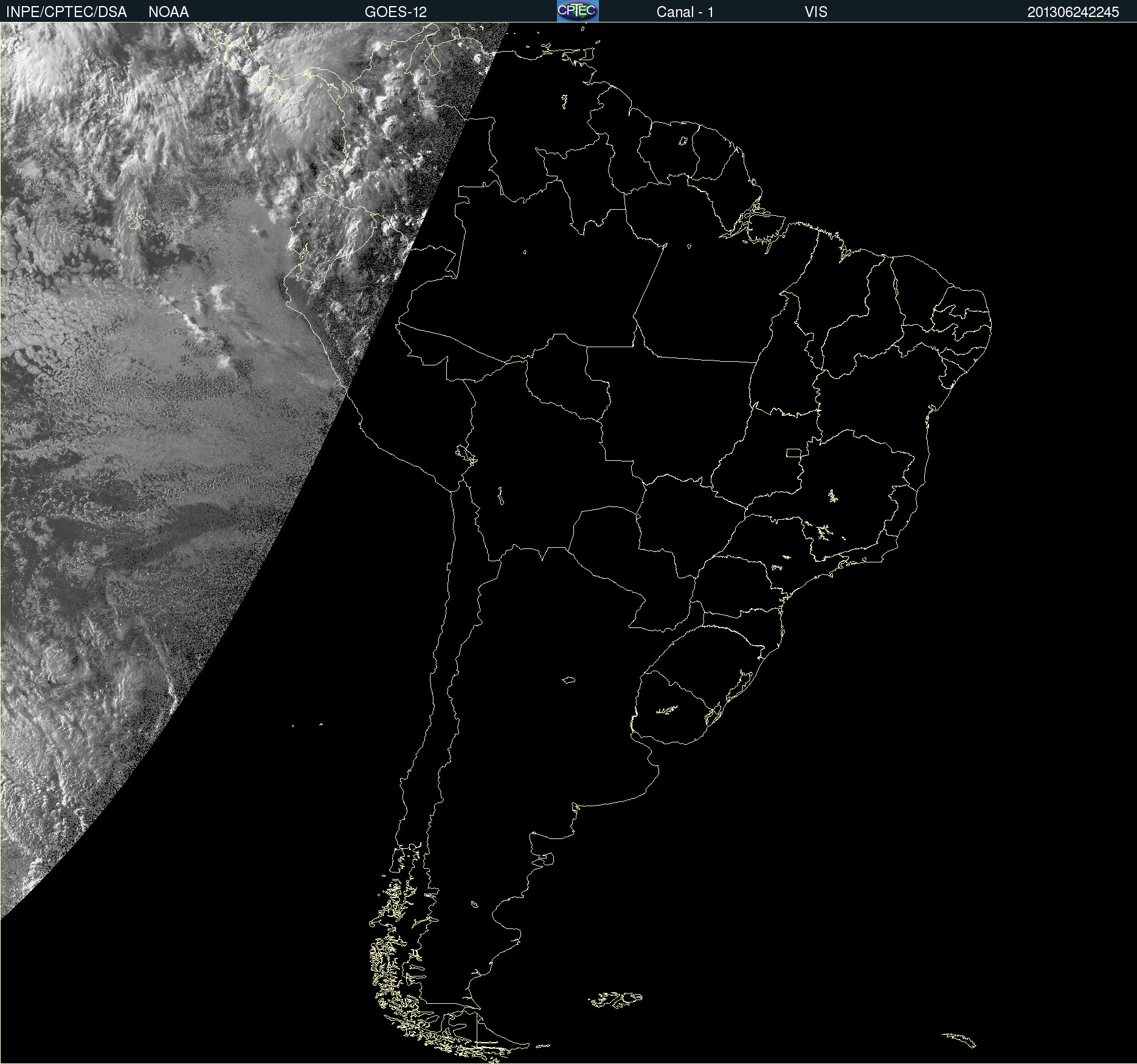Click the CPTEC logo in the header

click(578, 11)
